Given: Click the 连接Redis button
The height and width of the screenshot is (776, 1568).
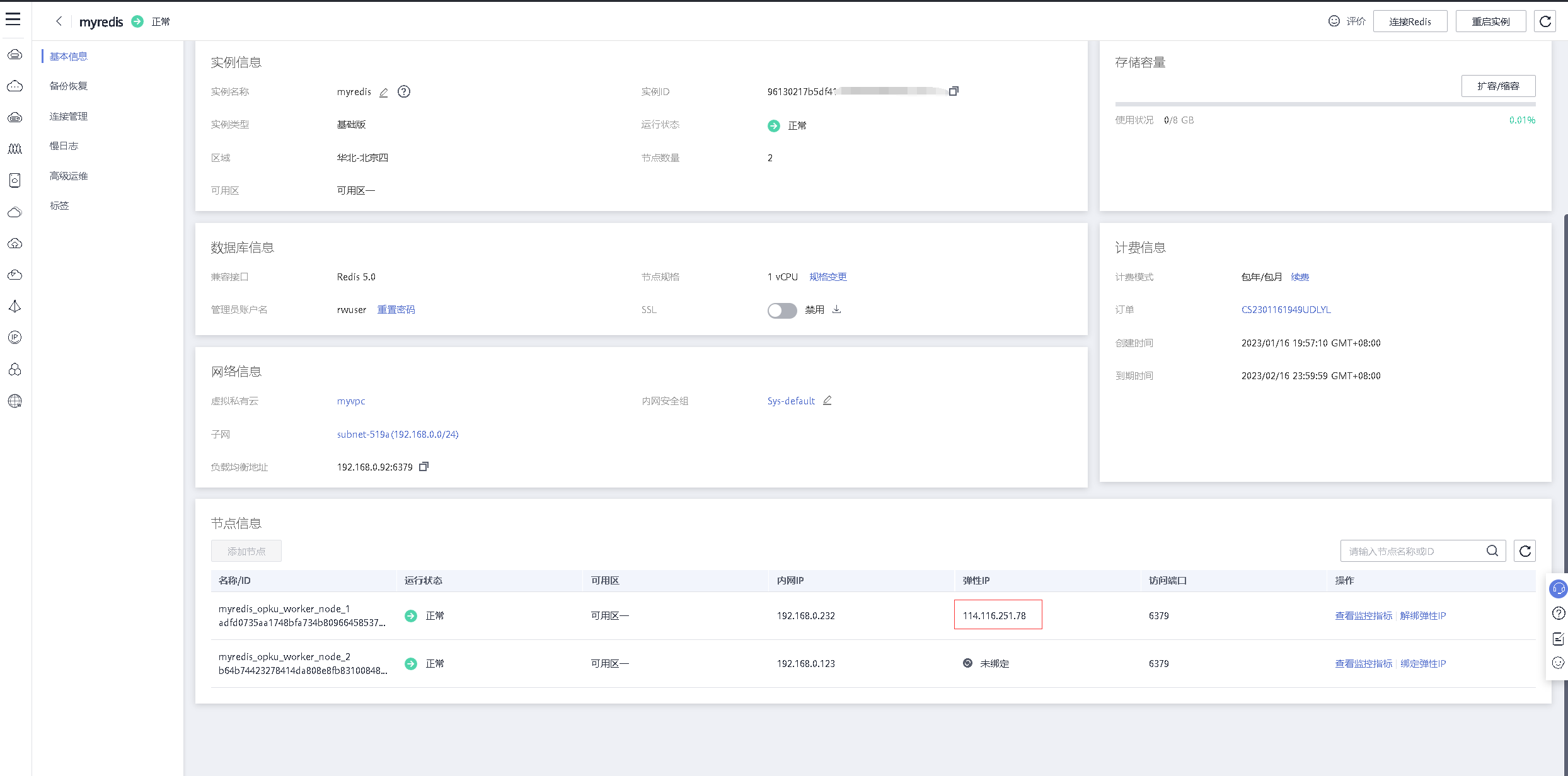Looking at the screenshot, I should tap(1410, 21).
